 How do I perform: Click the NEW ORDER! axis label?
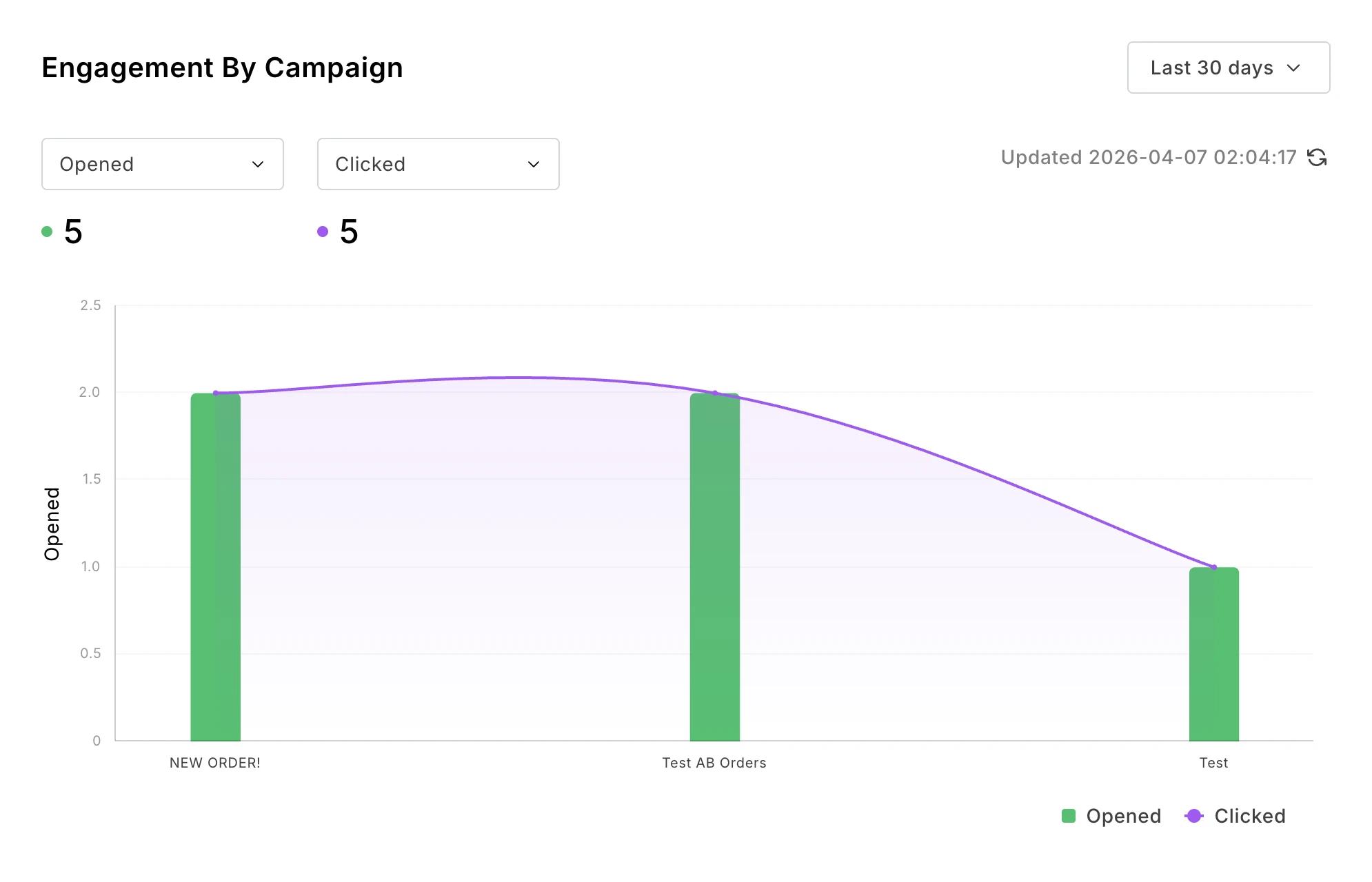click(214, 763)
